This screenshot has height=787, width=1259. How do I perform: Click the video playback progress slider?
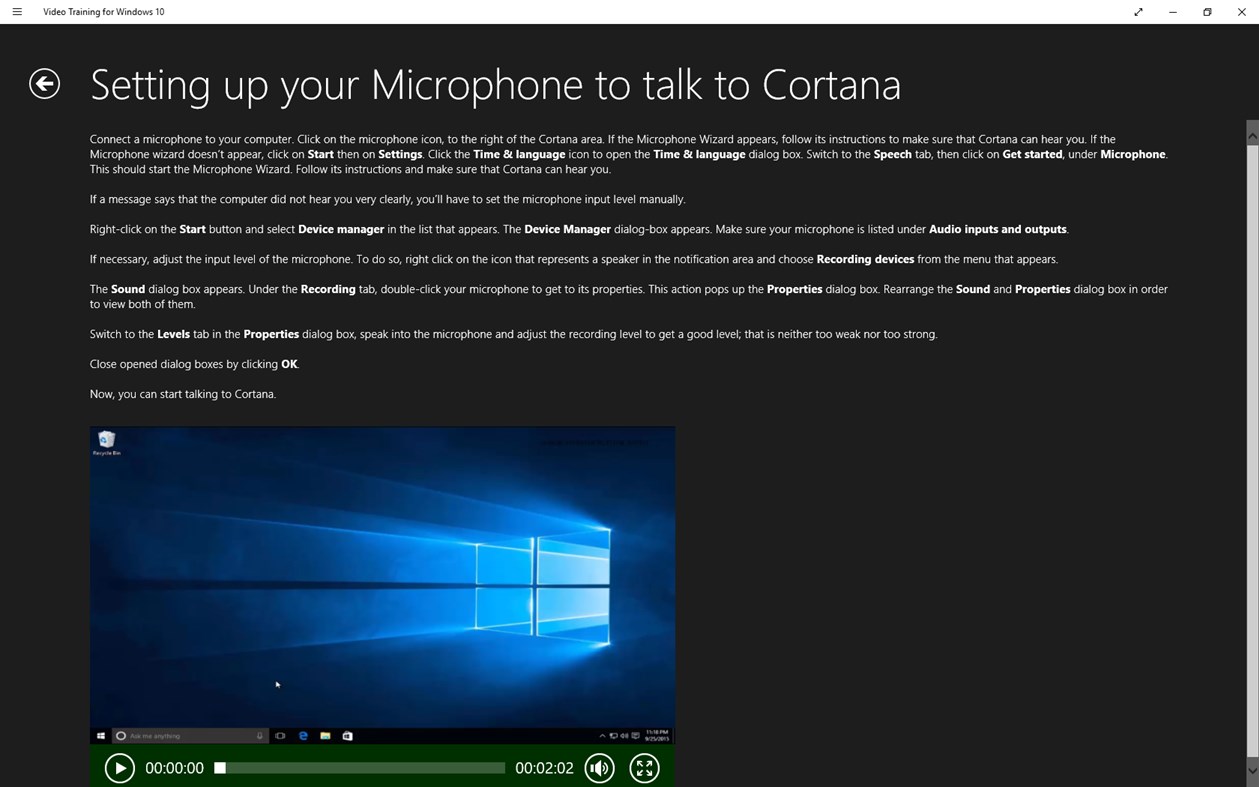point(360,767)
